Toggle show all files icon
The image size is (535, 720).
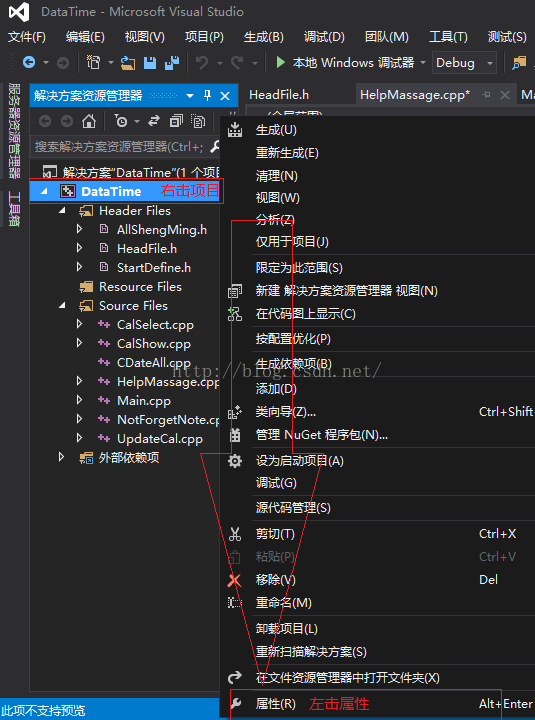(x=198, y=121)
